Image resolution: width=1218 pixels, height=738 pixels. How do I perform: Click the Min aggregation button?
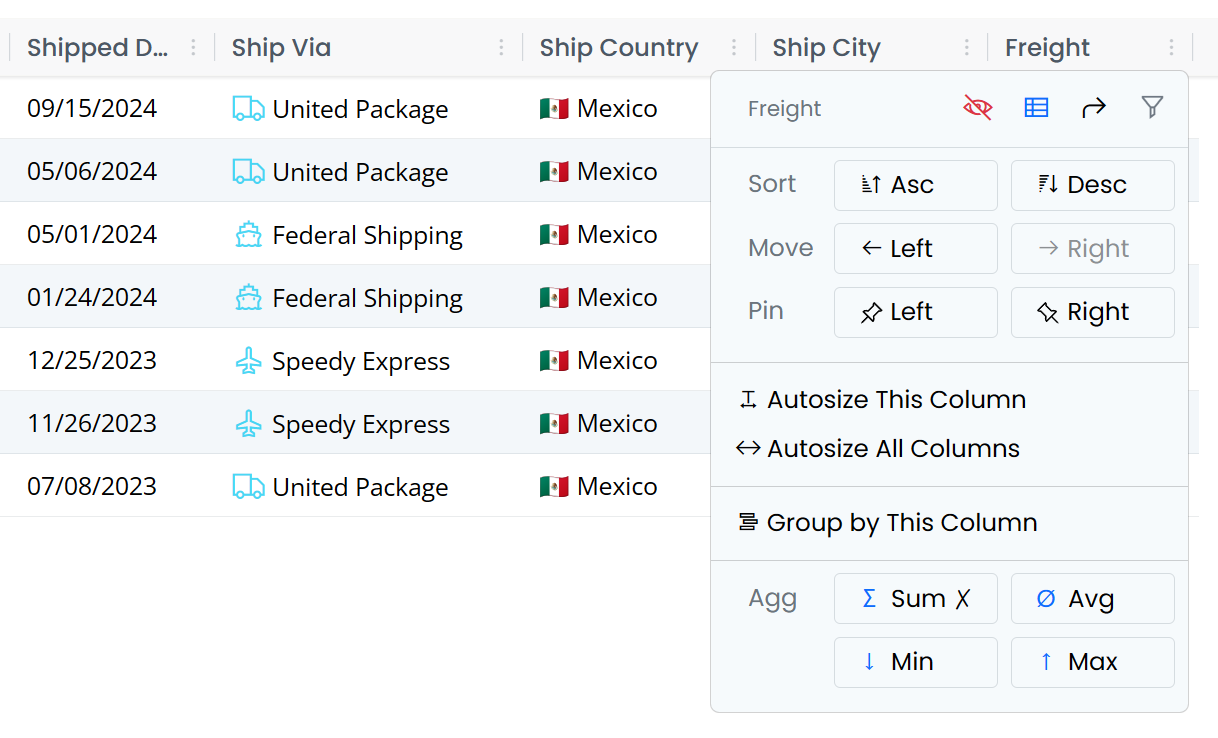(915, 662)
